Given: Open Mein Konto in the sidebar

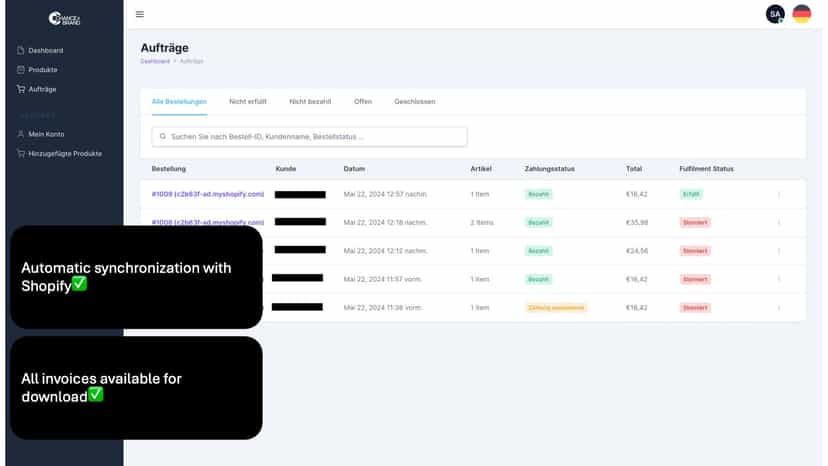Looking at the screenshot, I should pos(46,134).
